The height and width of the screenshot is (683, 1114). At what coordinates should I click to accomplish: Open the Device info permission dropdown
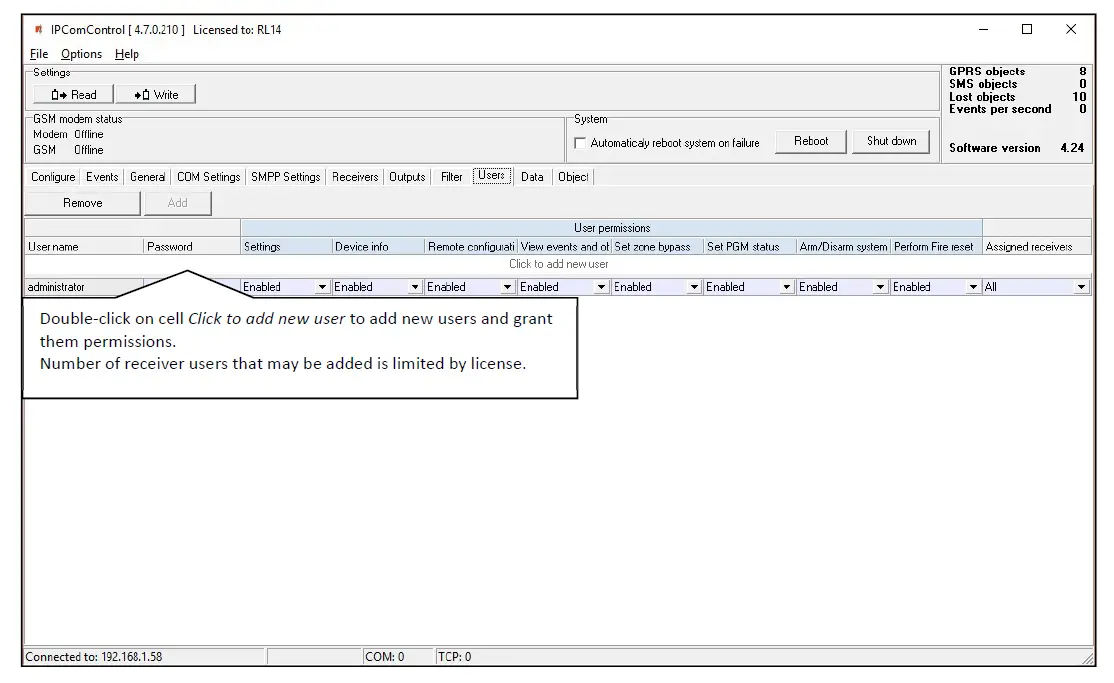[x=415, y=287]
